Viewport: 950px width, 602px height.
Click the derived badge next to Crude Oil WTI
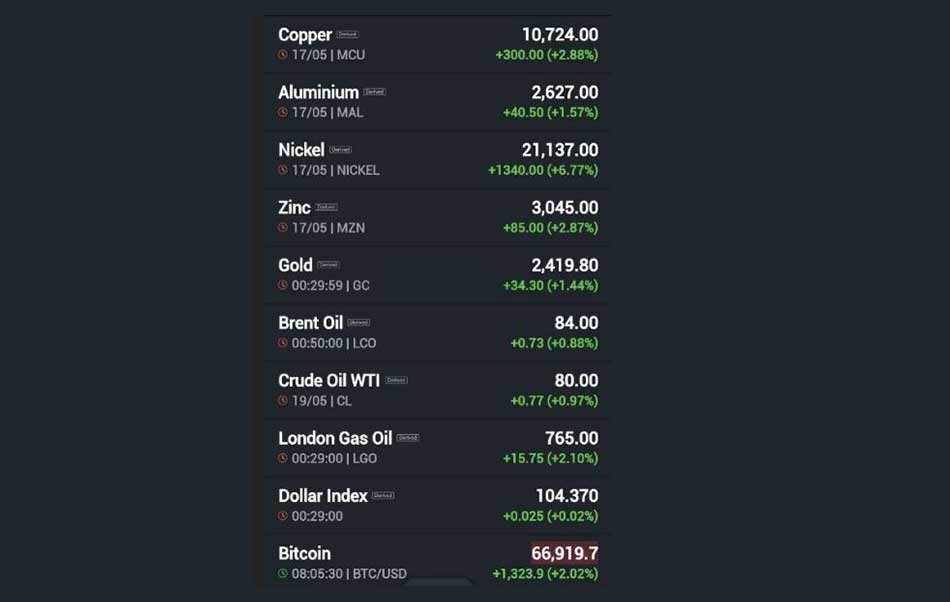396,380
